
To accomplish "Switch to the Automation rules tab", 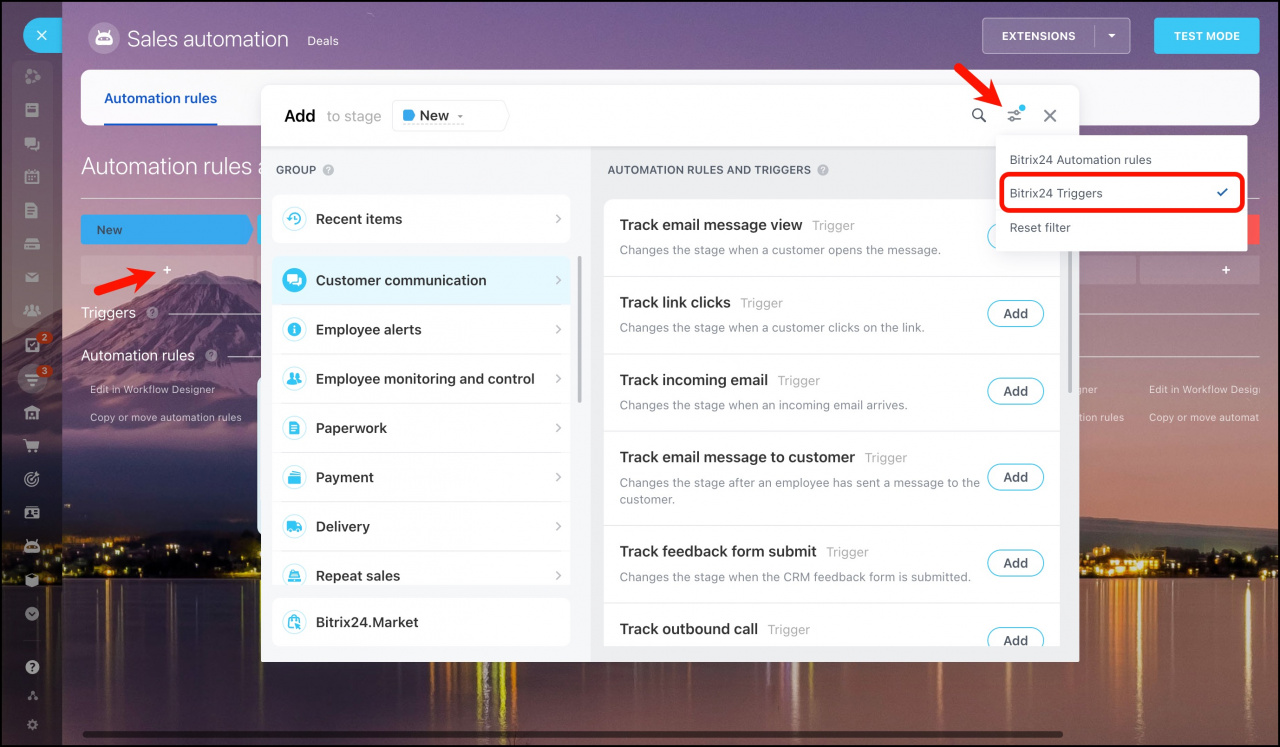I will [x=160, y=99].
